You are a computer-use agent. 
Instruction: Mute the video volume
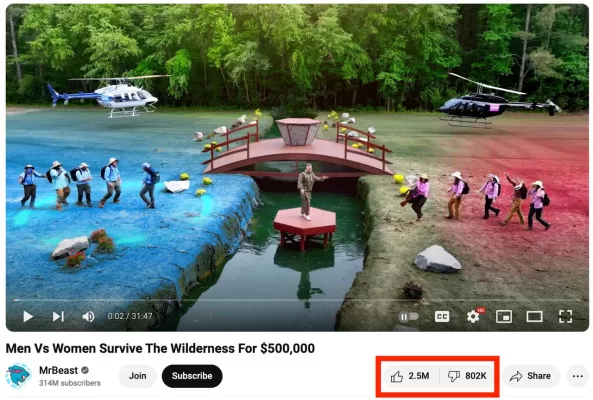point(88,316)
